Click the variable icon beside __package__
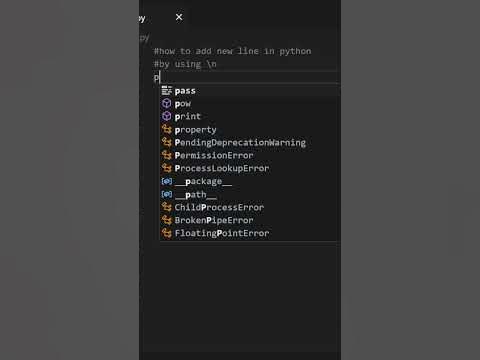The height and width of the screenshot is (360, 480). point(167,181)
